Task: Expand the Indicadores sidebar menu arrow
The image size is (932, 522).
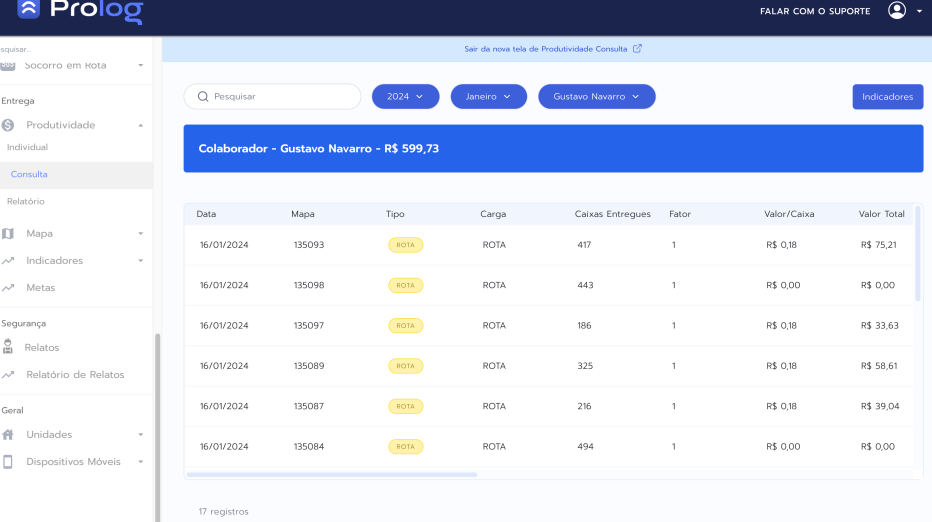Action: [x=140, y=261]
